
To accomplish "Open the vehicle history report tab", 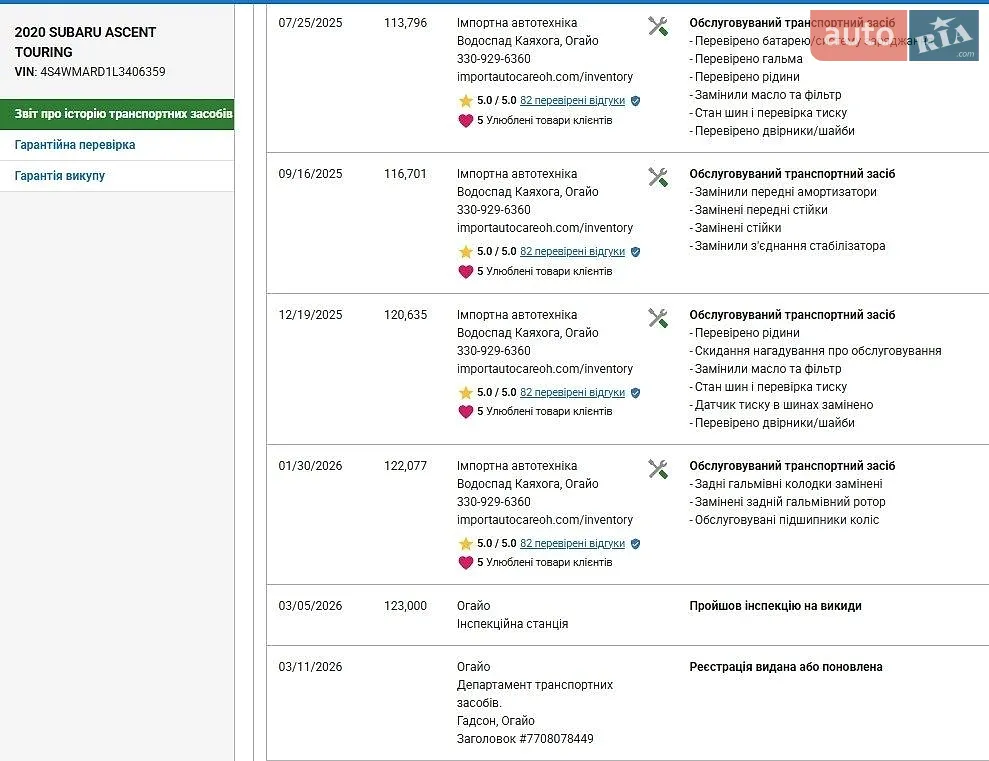I will pos(117,114).
